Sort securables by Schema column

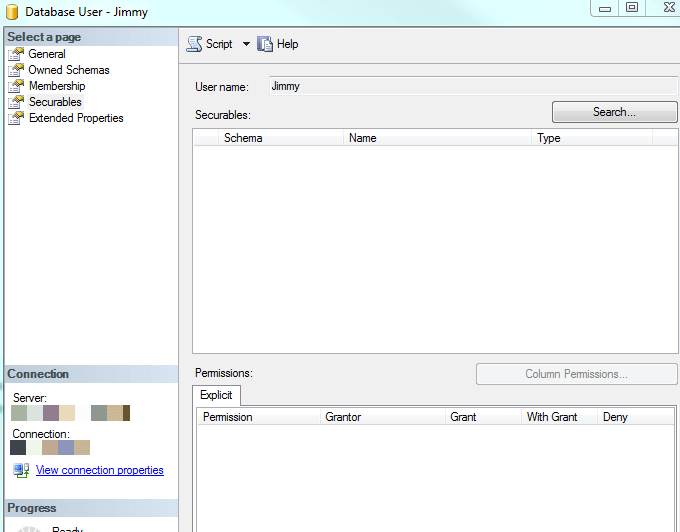(281, 138)
